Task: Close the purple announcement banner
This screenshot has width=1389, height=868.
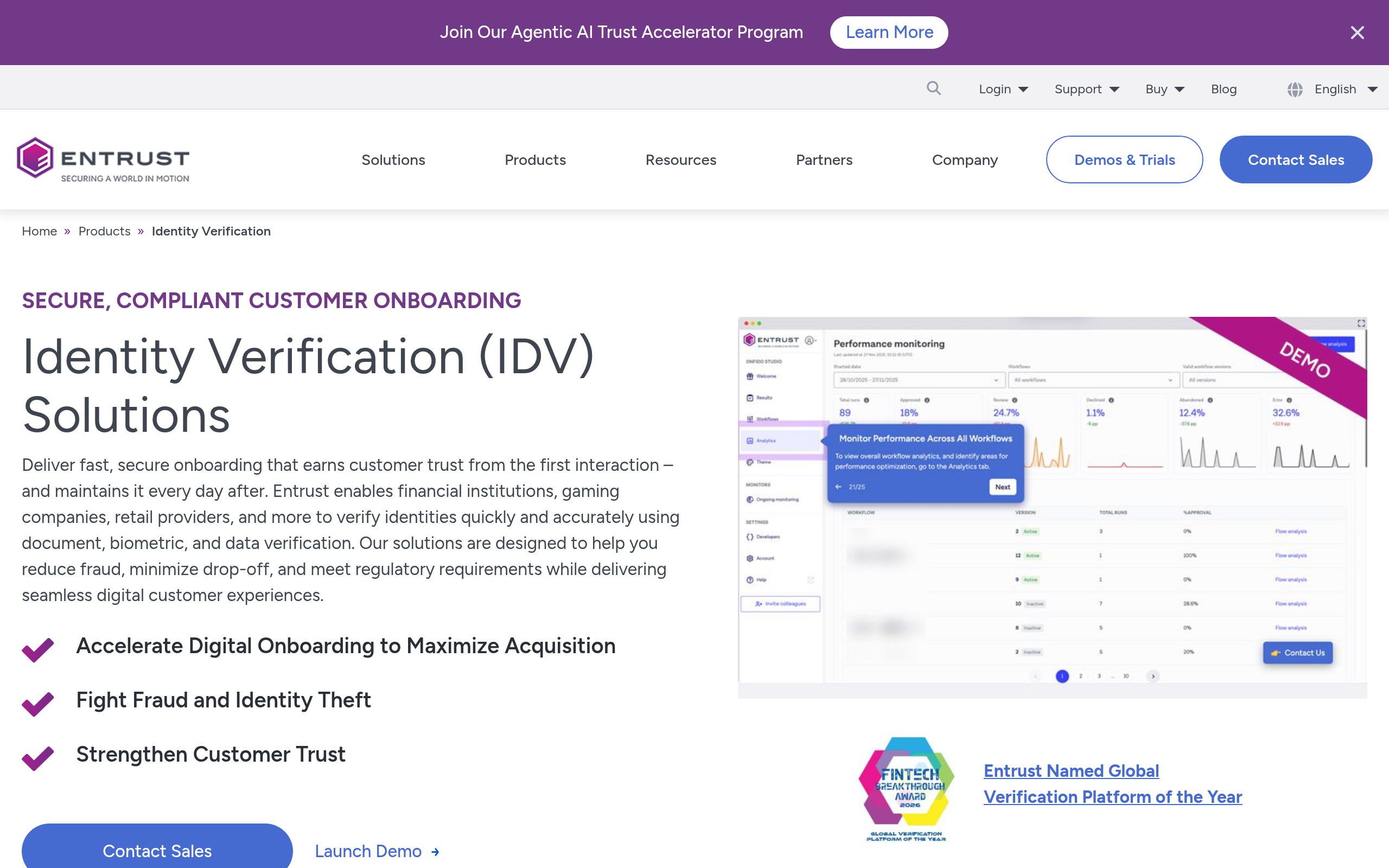Action: pos(1357,33)
